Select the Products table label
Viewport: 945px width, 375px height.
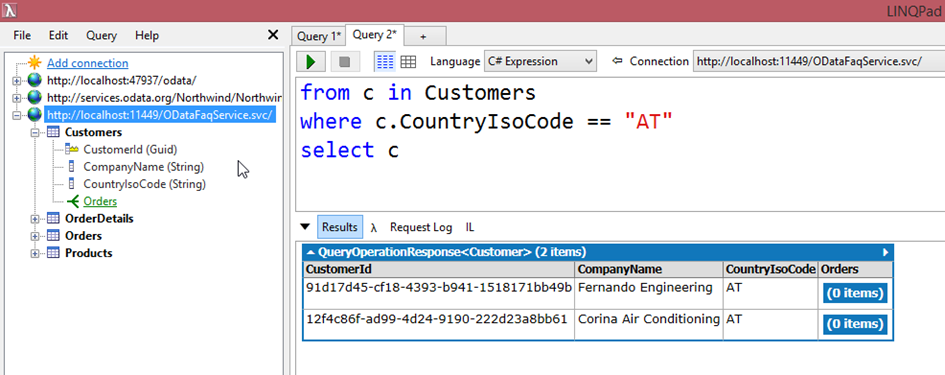pos(89,253)
